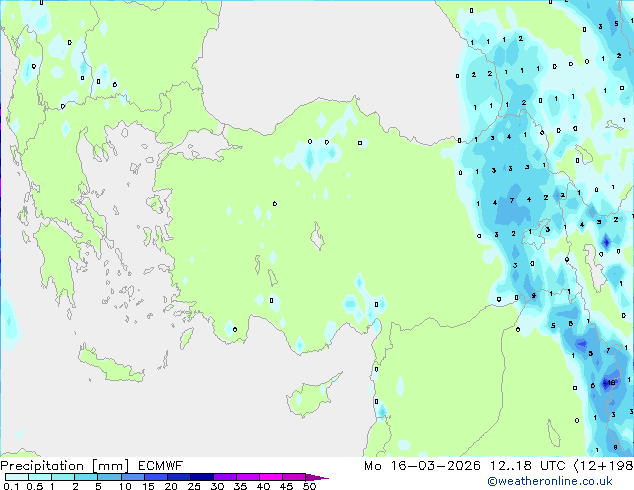Click the 5–10 mm legend swatch
This screenshot has height=490, width=634.
pos(109,477)
